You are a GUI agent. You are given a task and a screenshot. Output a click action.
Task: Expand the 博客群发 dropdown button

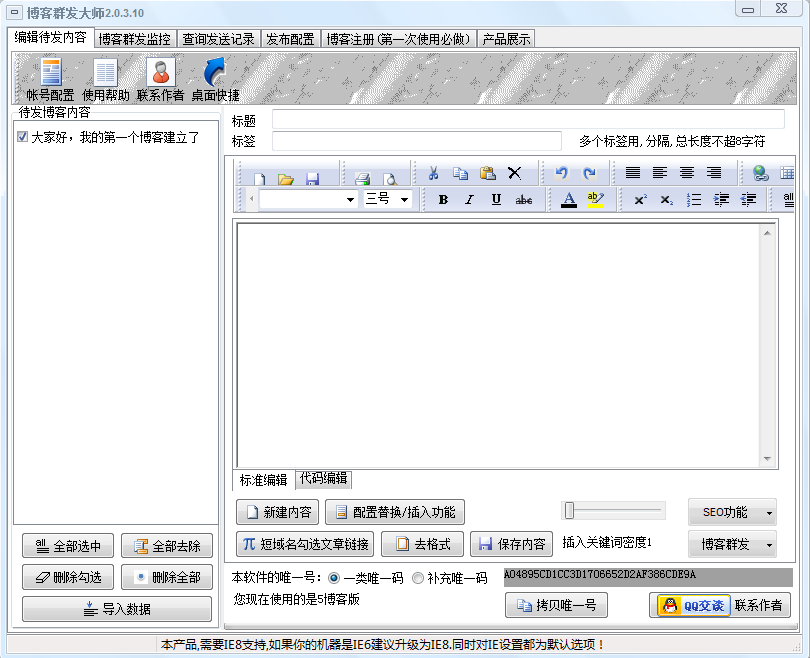click(768, 545)
